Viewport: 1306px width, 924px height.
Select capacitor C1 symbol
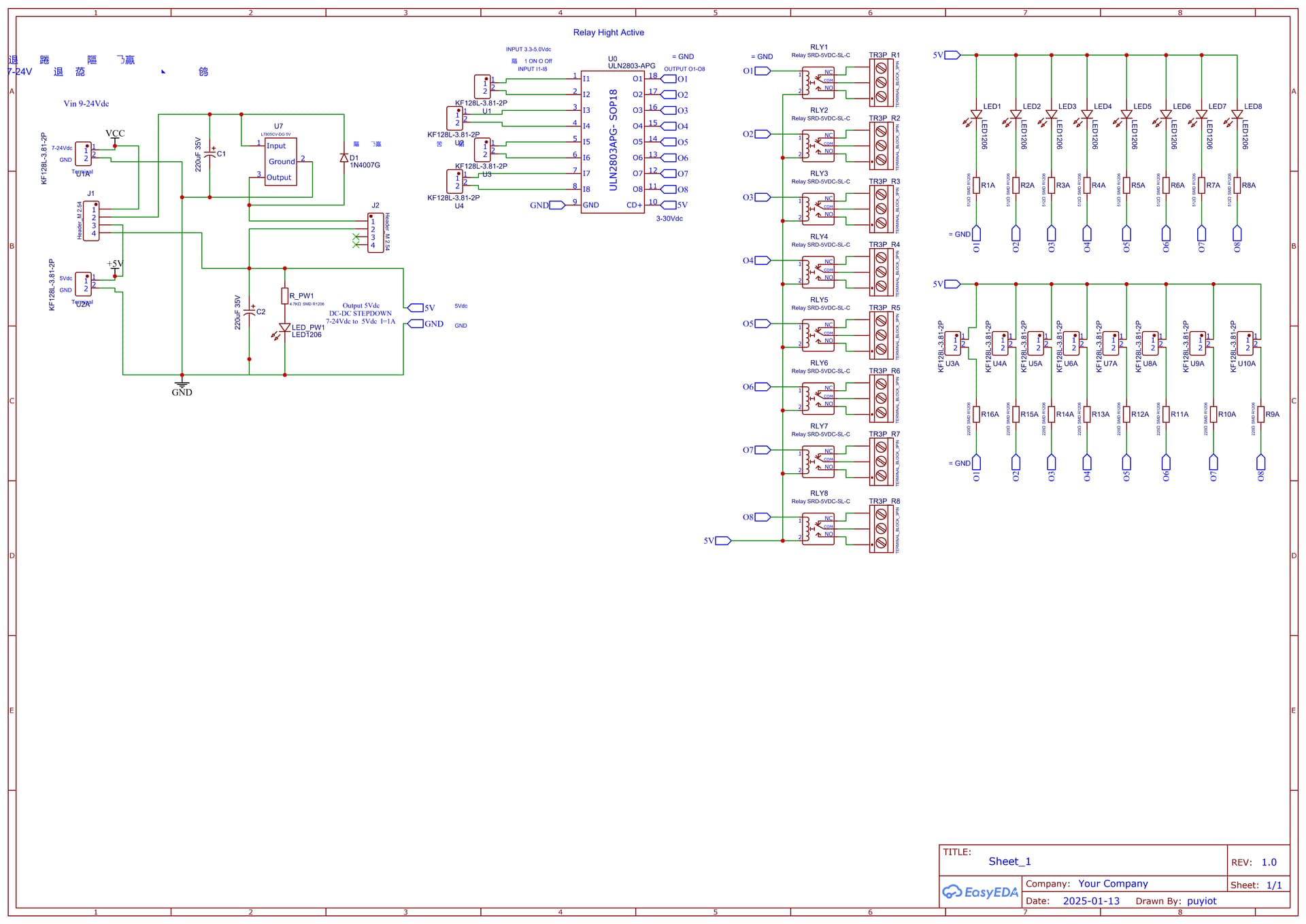[x=210, y=154]
